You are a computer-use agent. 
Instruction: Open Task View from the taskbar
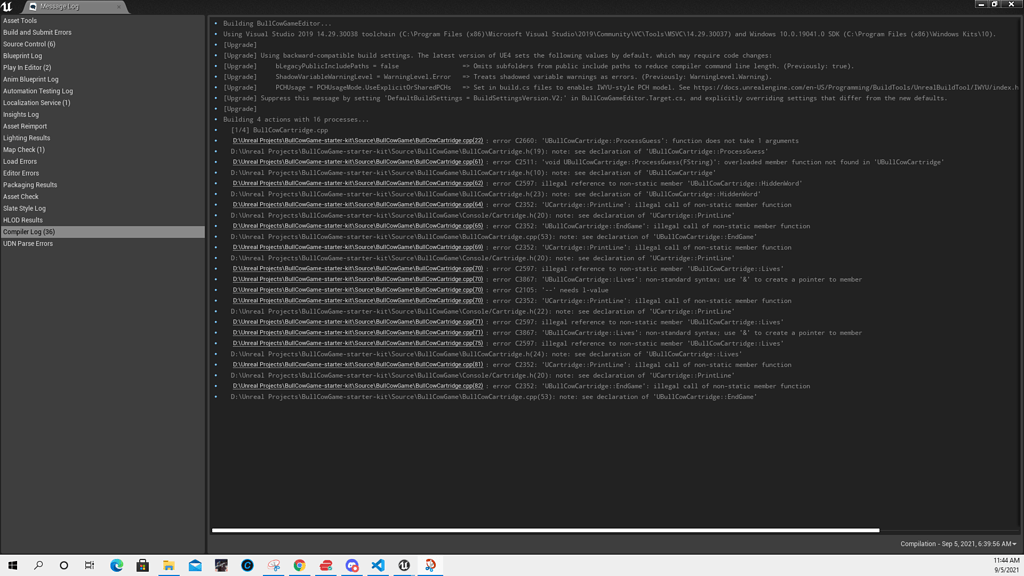tap(88, 565)
